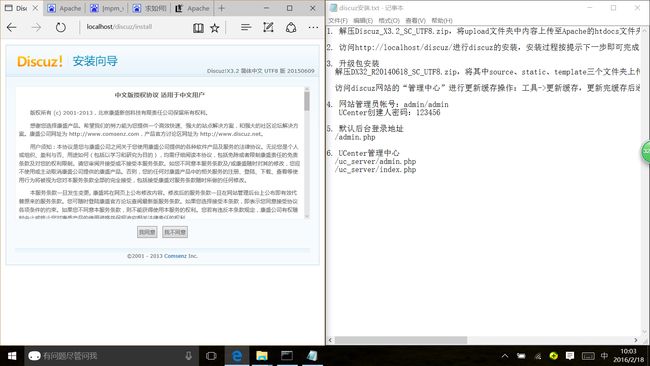Click the UCenter管理中心 heading text

(x=369, y=153)
